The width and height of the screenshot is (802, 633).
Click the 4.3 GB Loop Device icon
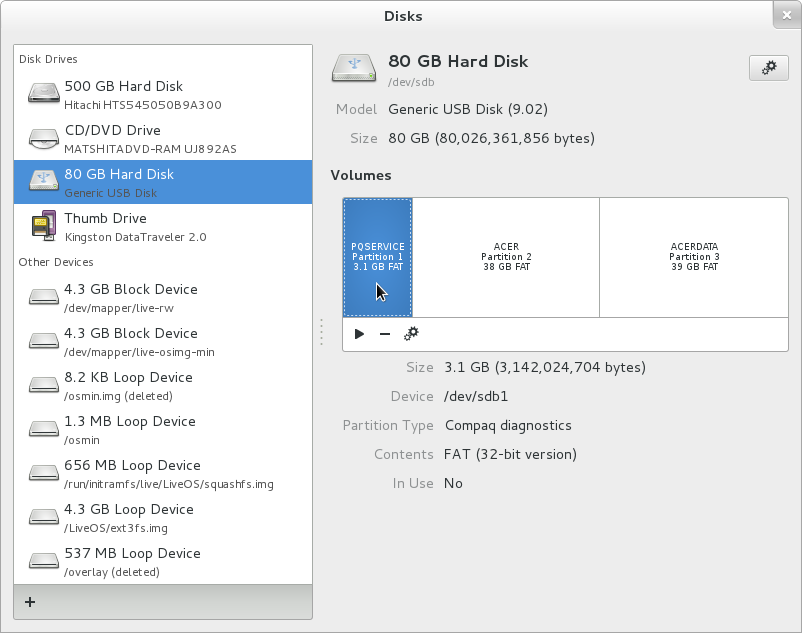[43, 516]
